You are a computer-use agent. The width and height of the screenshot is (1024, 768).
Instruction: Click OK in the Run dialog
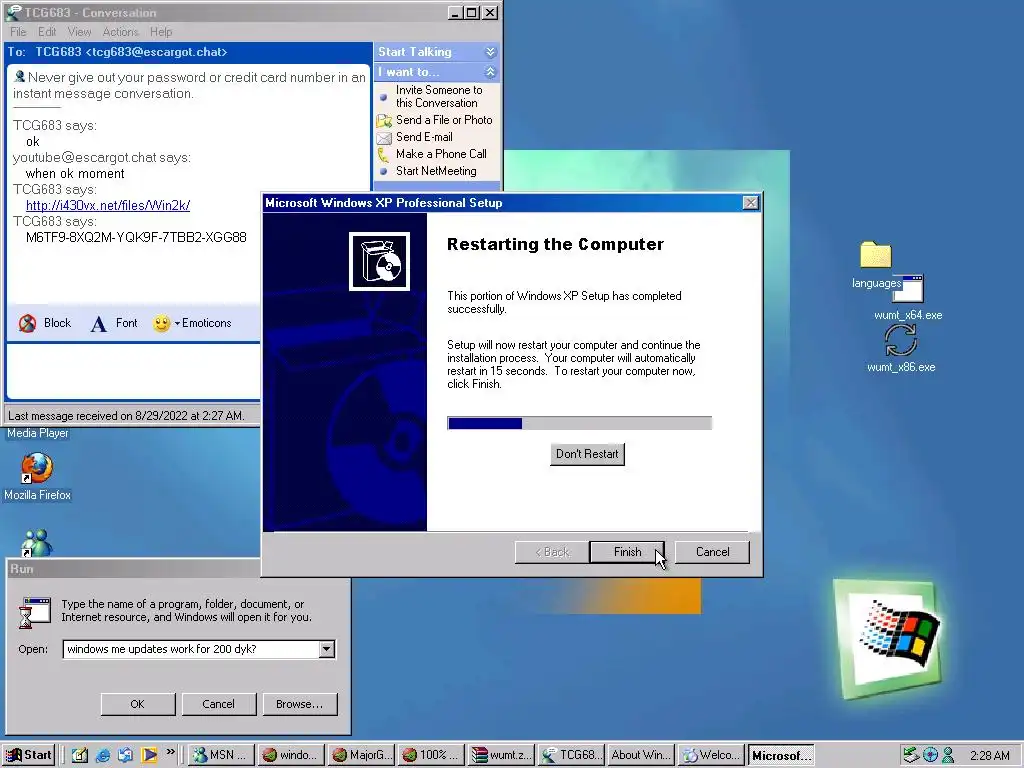(137, 704)
